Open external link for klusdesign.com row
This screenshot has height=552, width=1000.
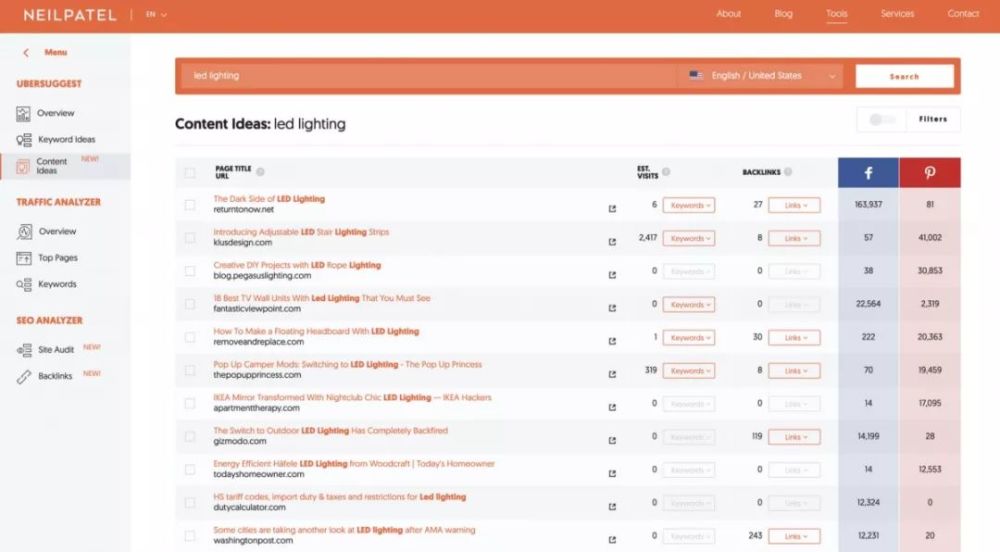[612, 242]
